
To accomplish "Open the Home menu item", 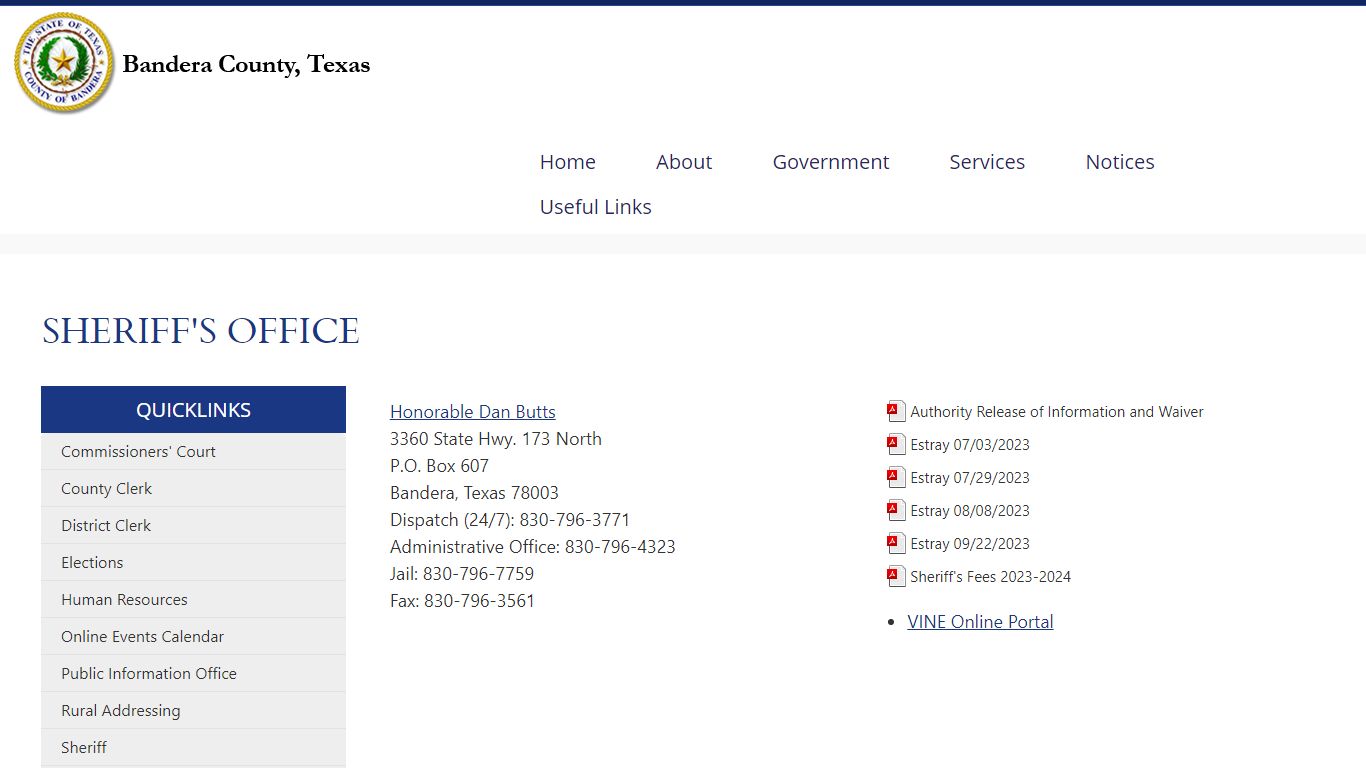I will [x=567, y=162].
